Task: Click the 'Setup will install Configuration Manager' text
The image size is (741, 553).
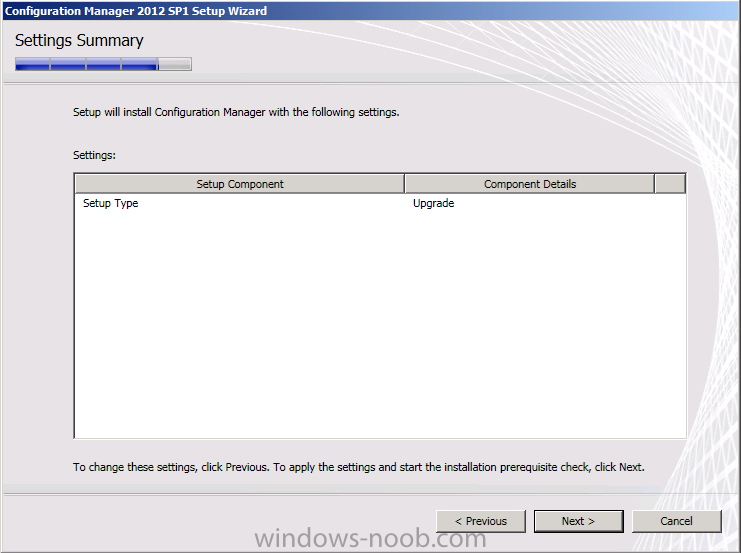Action: pyautogui.click(x=236, y=112)
